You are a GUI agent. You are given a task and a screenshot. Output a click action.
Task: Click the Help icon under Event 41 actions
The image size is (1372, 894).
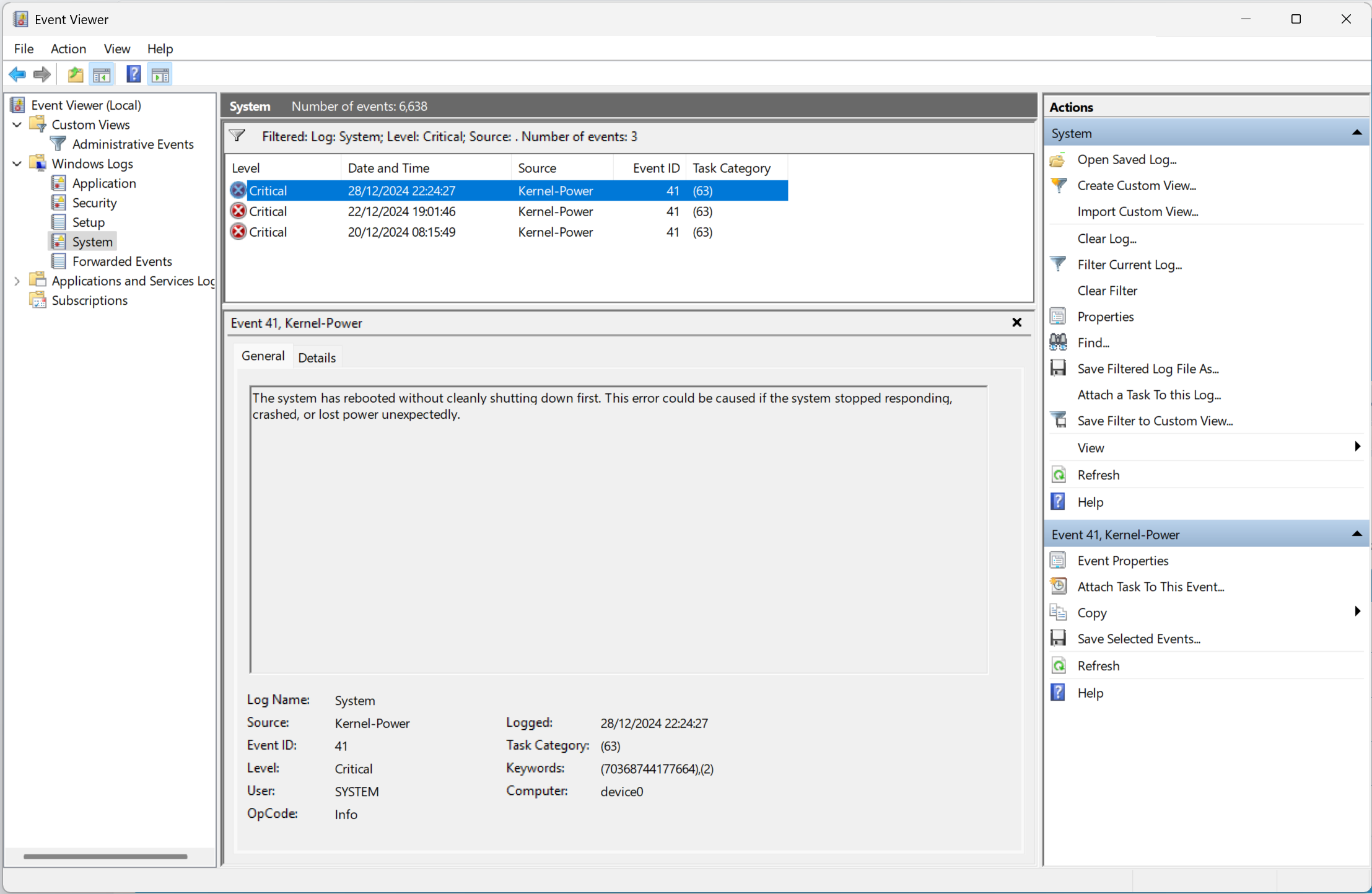tap(1058, 692)
